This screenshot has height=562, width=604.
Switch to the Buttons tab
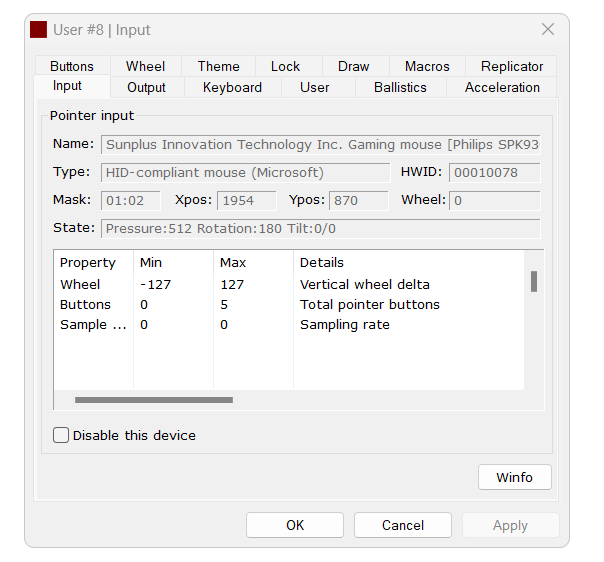pos(72,66)
